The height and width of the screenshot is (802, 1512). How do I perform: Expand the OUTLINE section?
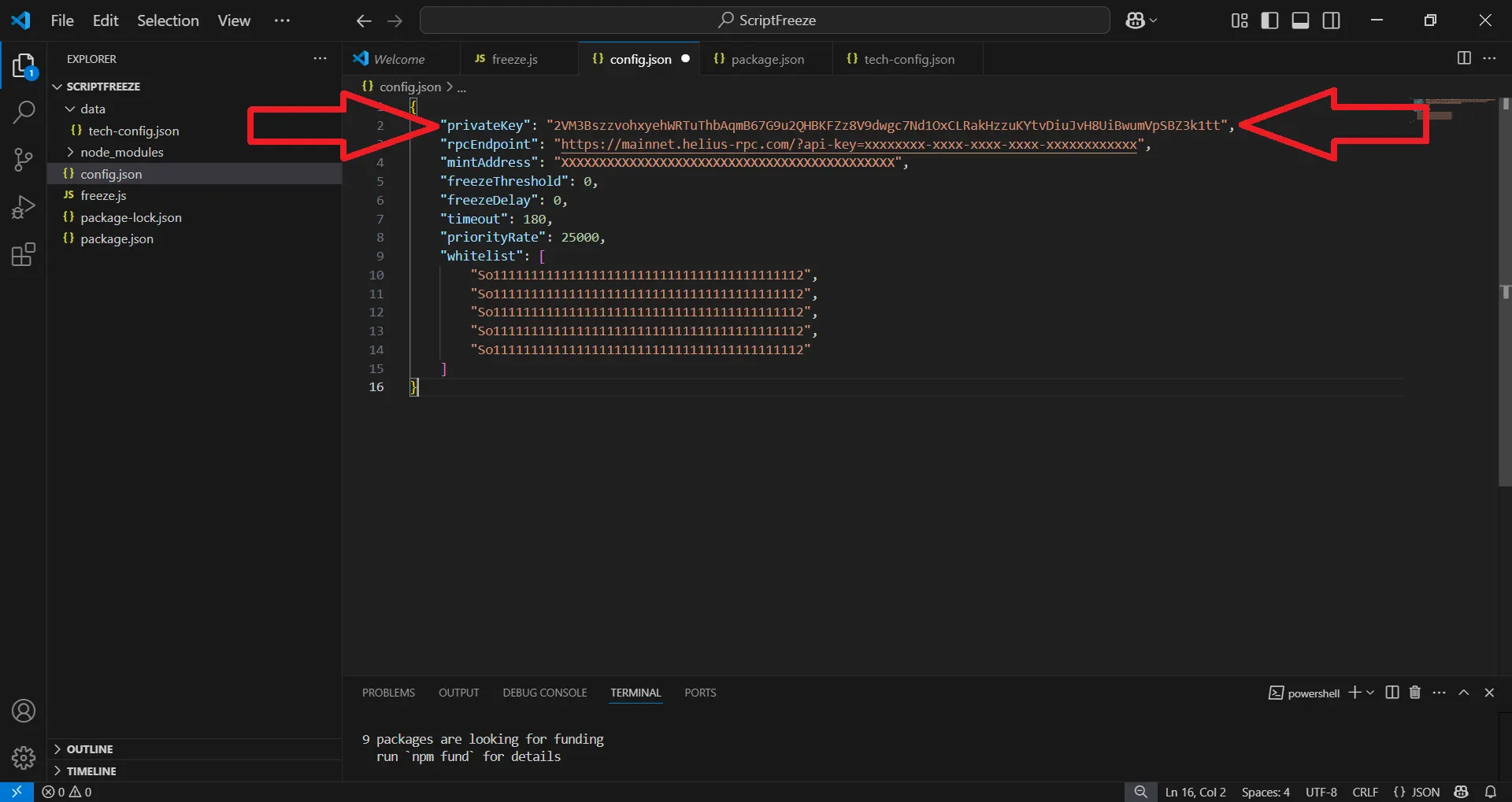[89, 749]
